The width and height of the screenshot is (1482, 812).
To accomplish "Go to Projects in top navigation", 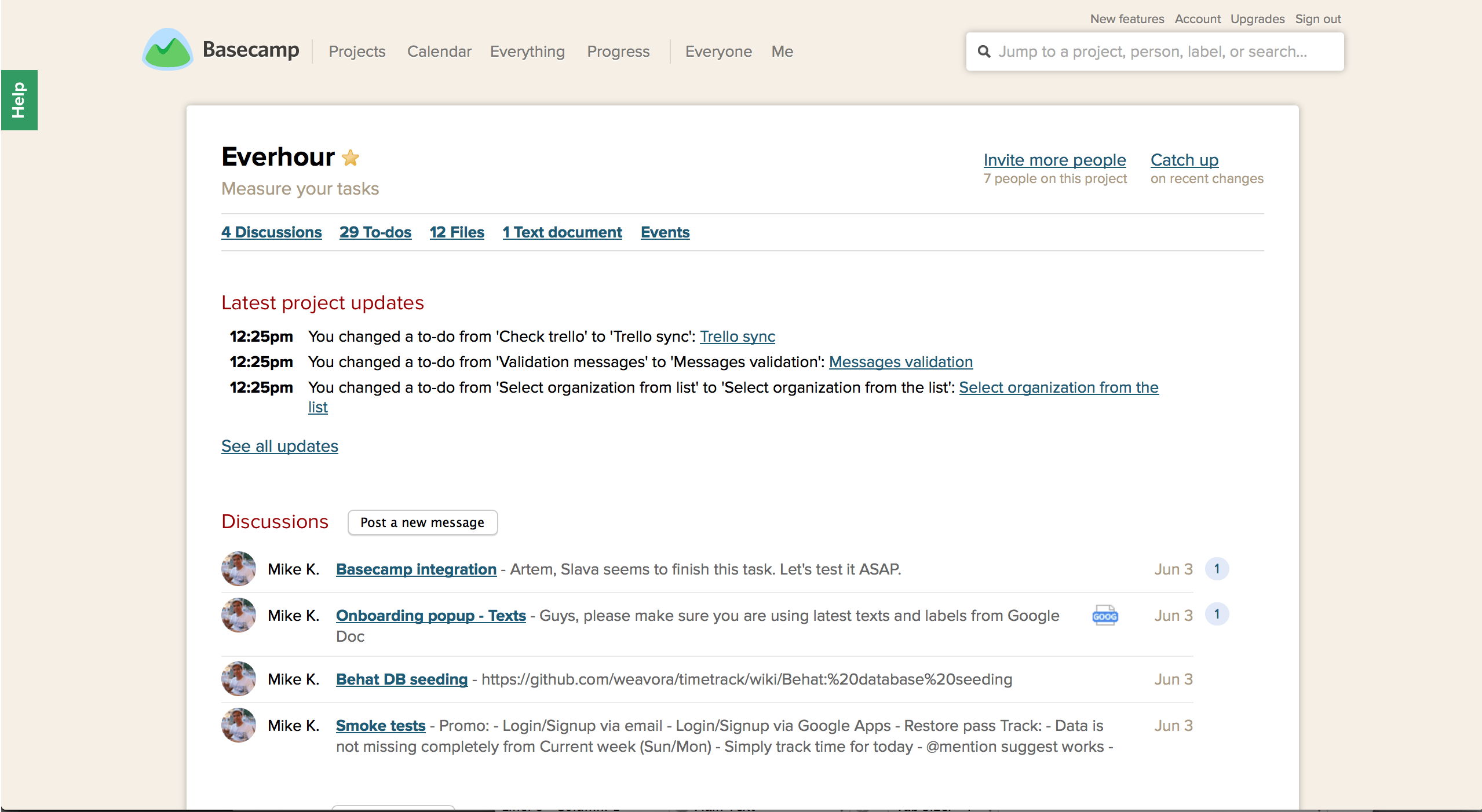I will [357, 52].
